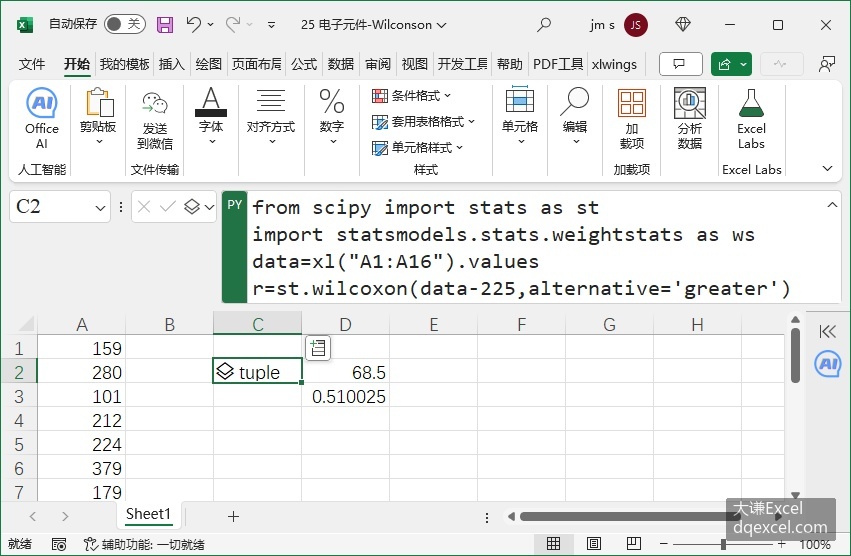Open the search magnifier in the title bar

[x=544, y=24]
